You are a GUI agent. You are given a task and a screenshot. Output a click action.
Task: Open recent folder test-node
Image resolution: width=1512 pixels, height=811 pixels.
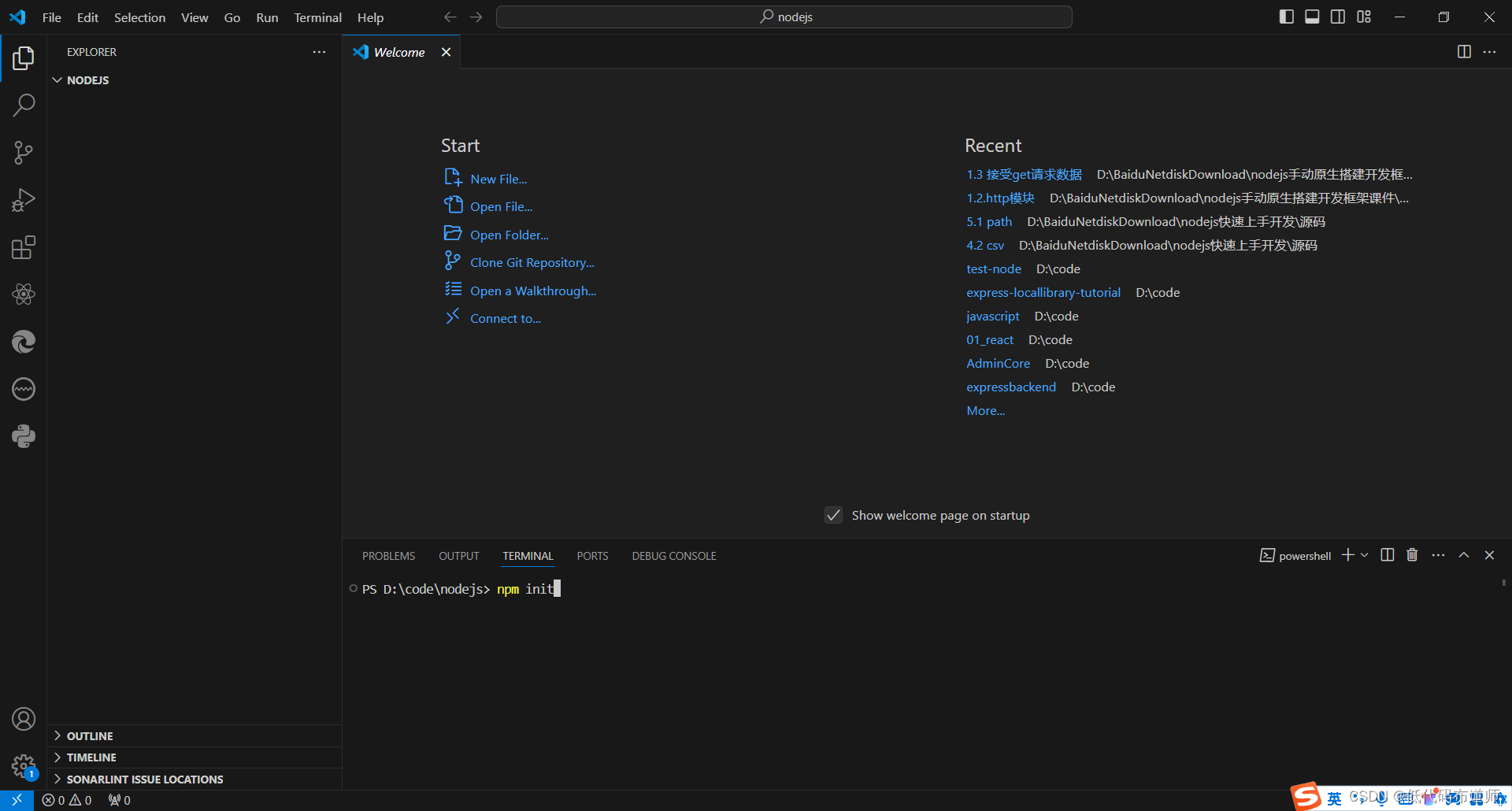point(994,268)
